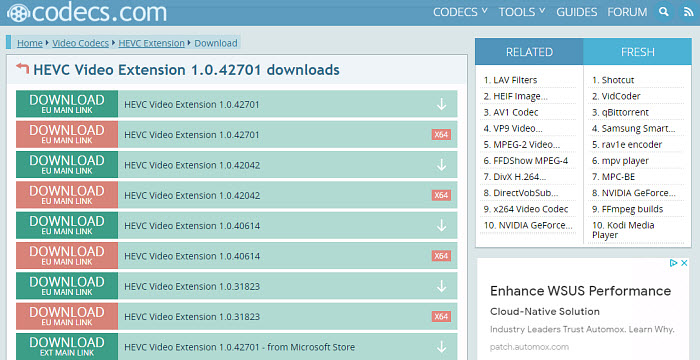This screenshot has width=700, height=360.
Task: Click the Enhance WSUS Performance ad headline
Action: [x=580, y=291]
